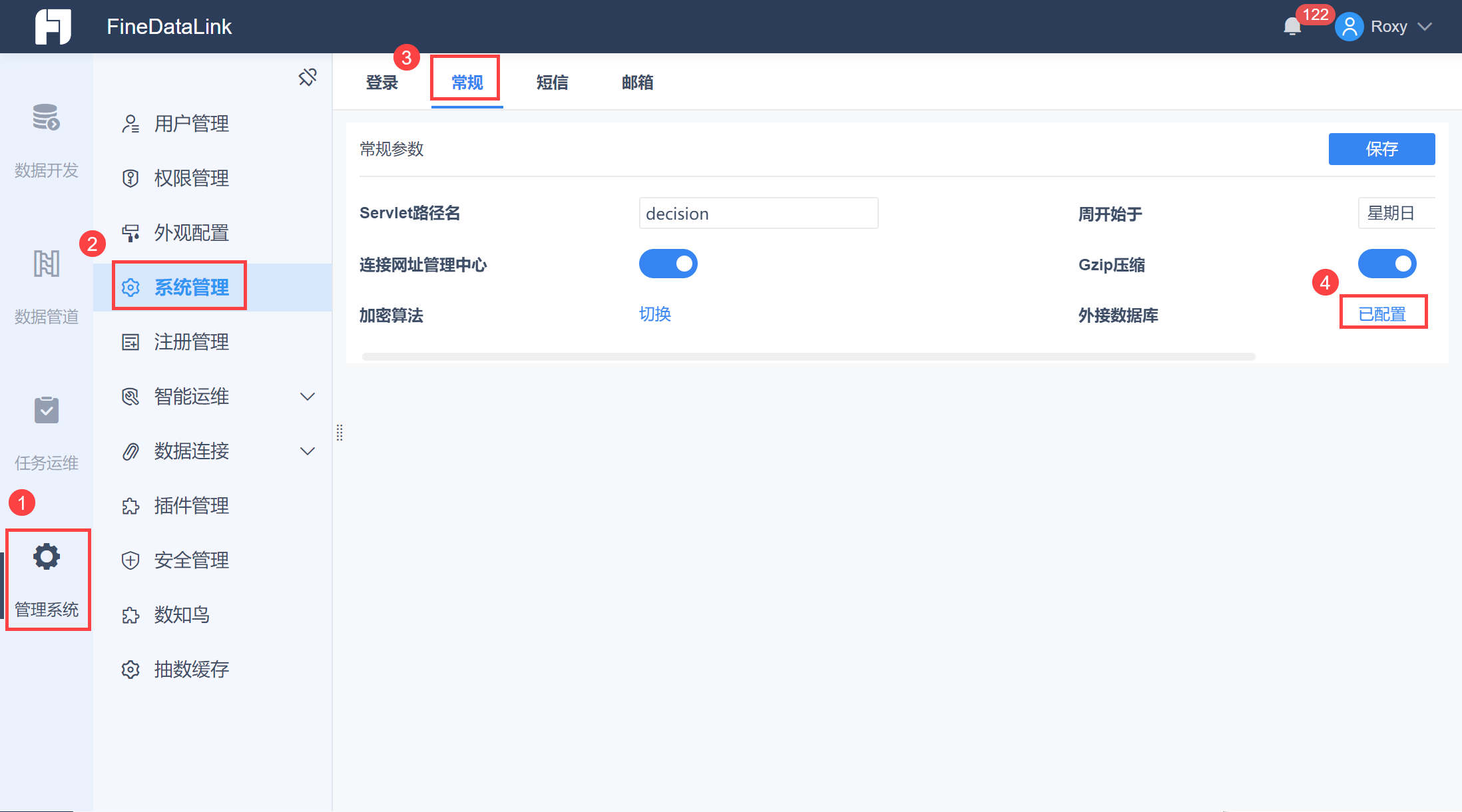Click the Roxy user avatar icon
The height and width of the screenshot is (812, 1462).
pyautogui.click(x=1349, y=27)
